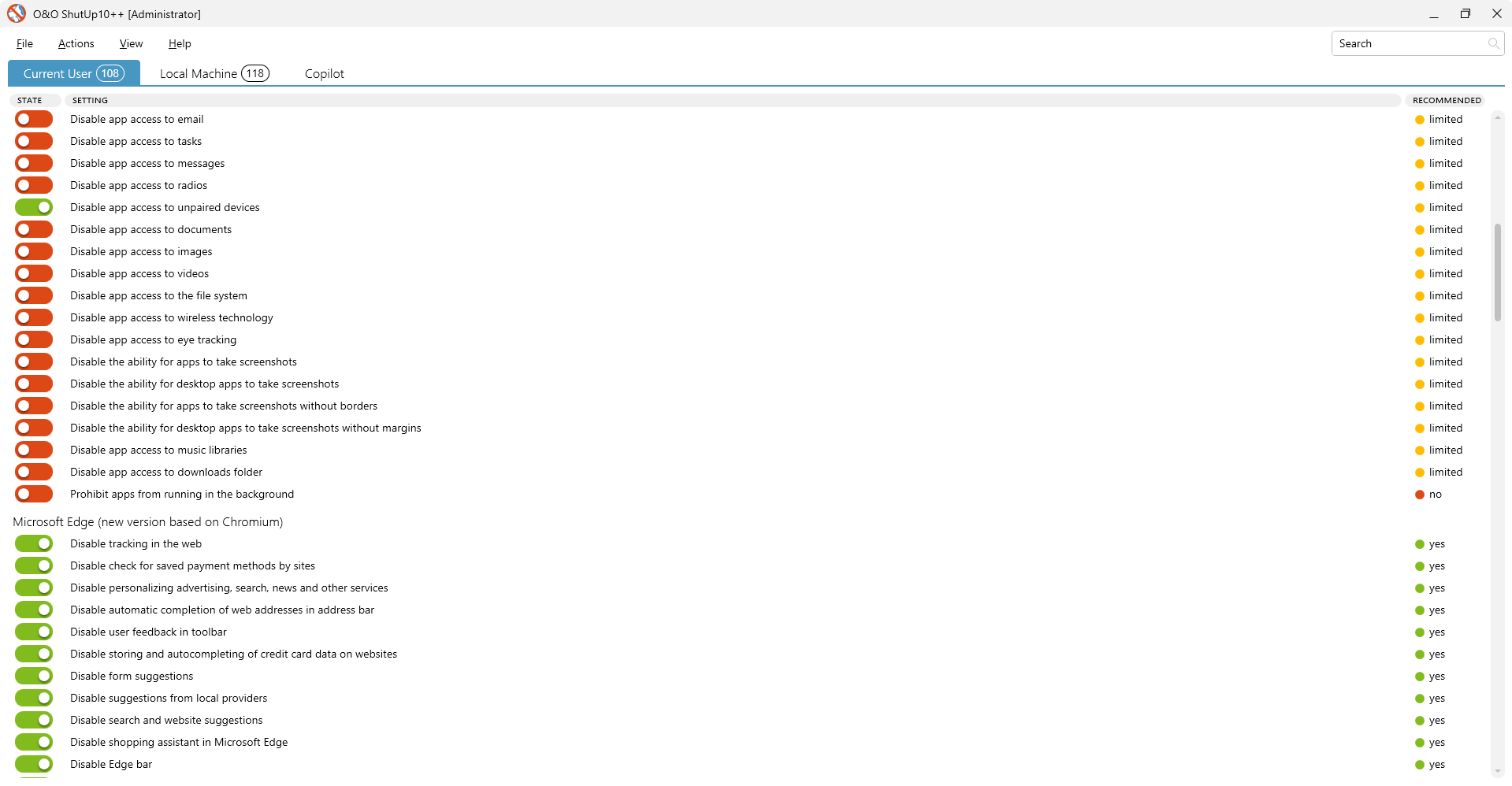The height and width of the screenshot is (786, 1512).
Task: Turn off 'Disable Edge bar' switch
Action: 34,764
